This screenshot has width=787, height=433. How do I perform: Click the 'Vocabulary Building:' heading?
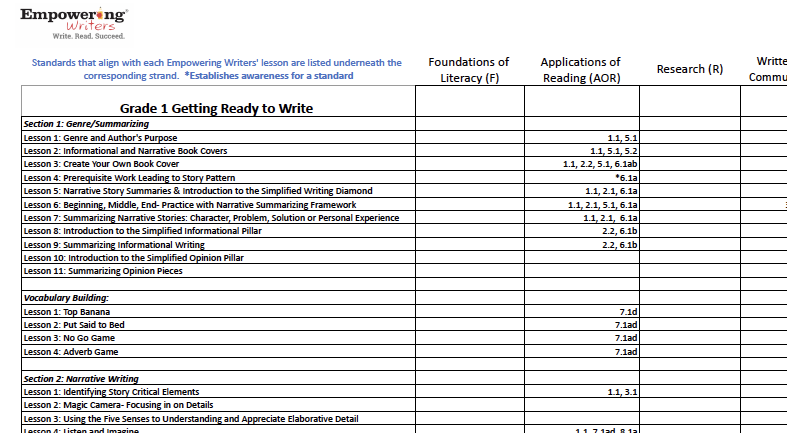tap(66, 298)
